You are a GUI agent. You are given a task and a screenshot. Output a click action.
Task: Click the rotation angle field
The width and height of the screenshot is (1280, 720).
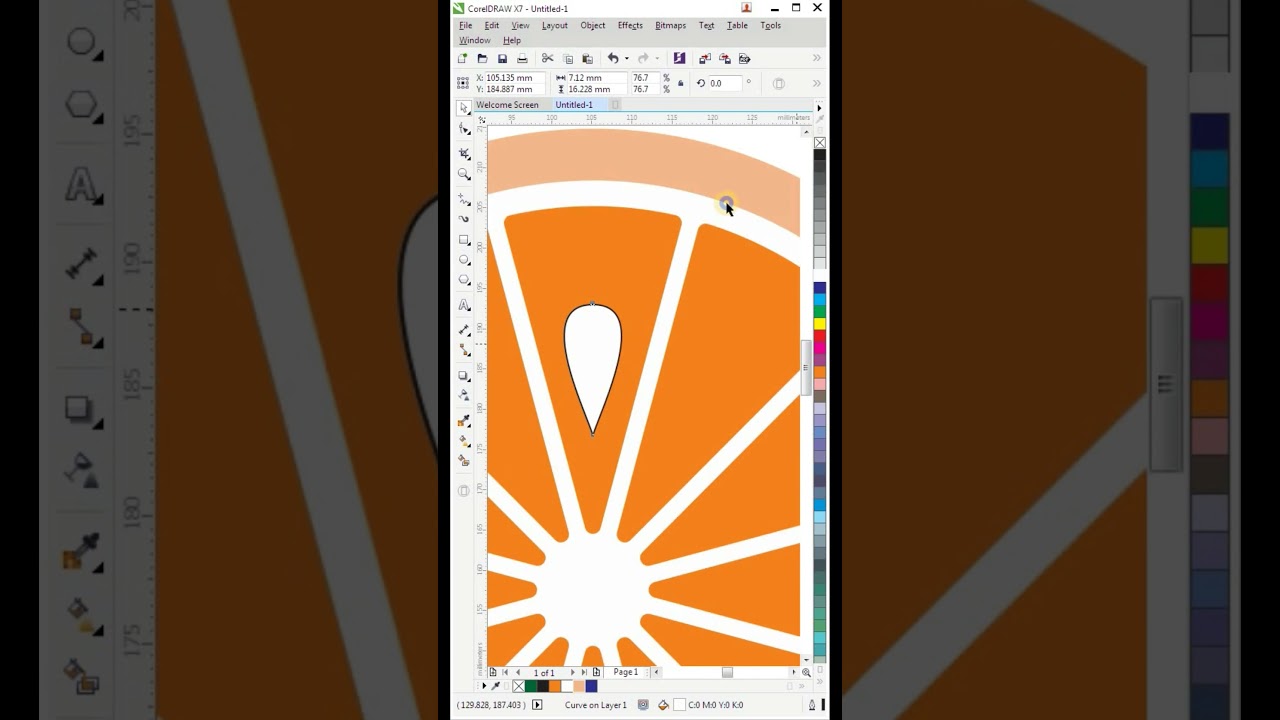725,84
